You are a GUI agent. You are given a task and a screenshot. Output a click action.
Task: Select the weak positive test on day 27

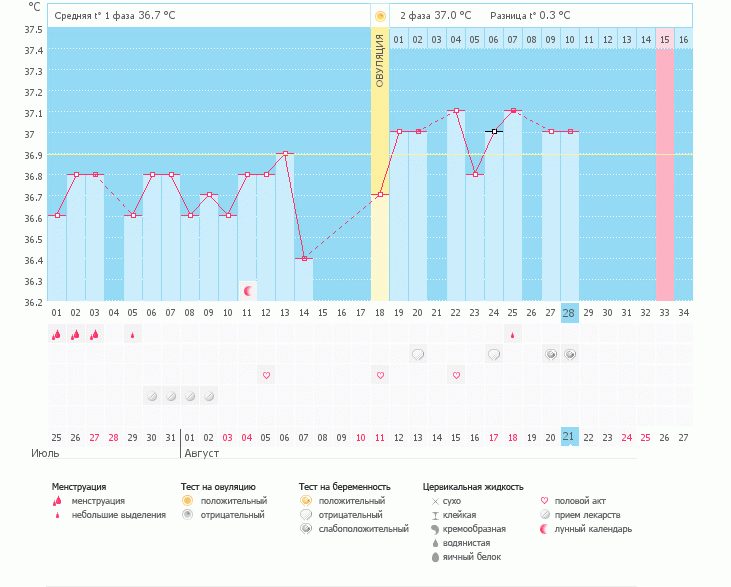tap(551, 354)
